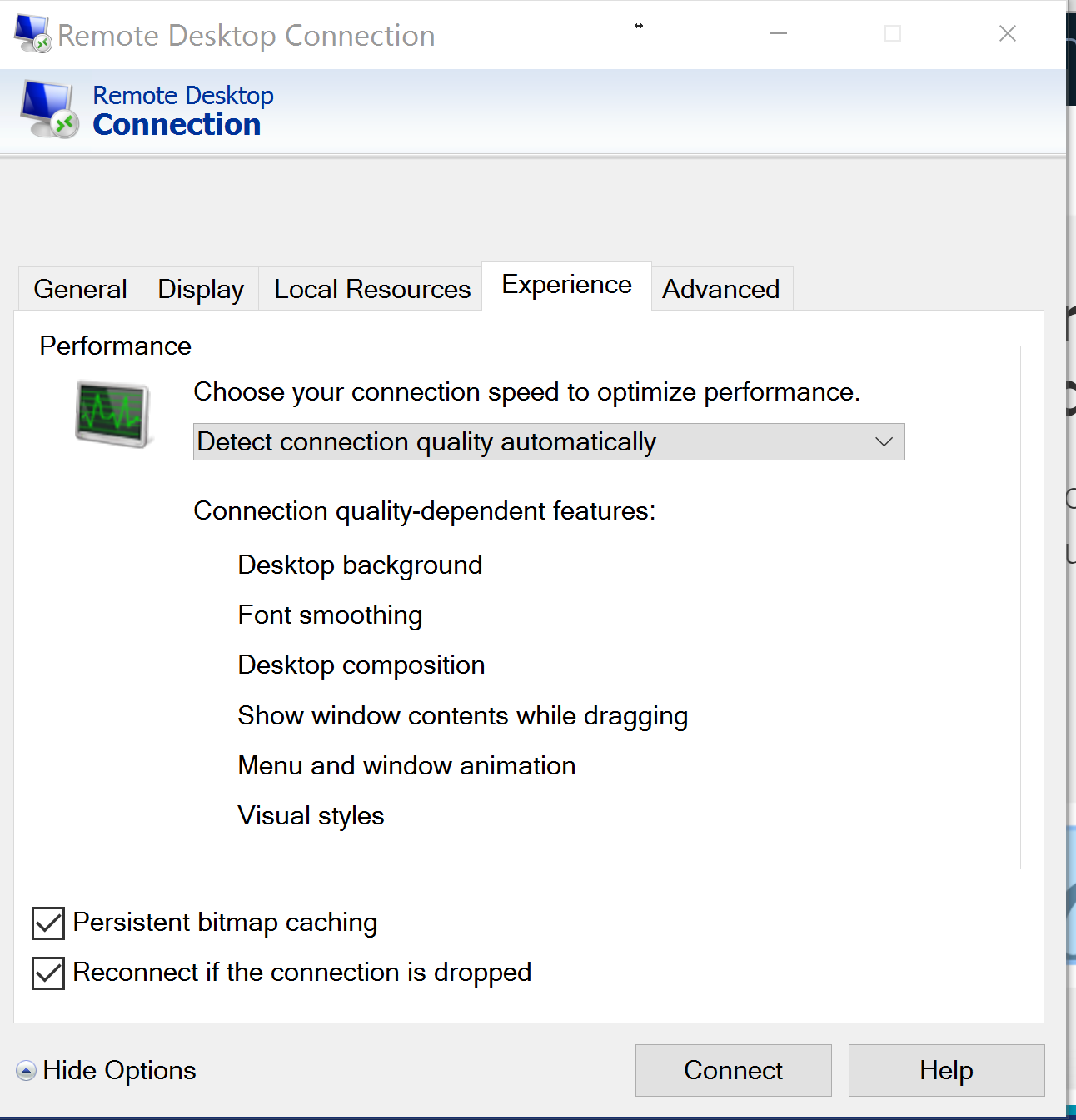Click the Font smoothing feature text
The height and width of the screenshot is (1120, 1076).
330,615
